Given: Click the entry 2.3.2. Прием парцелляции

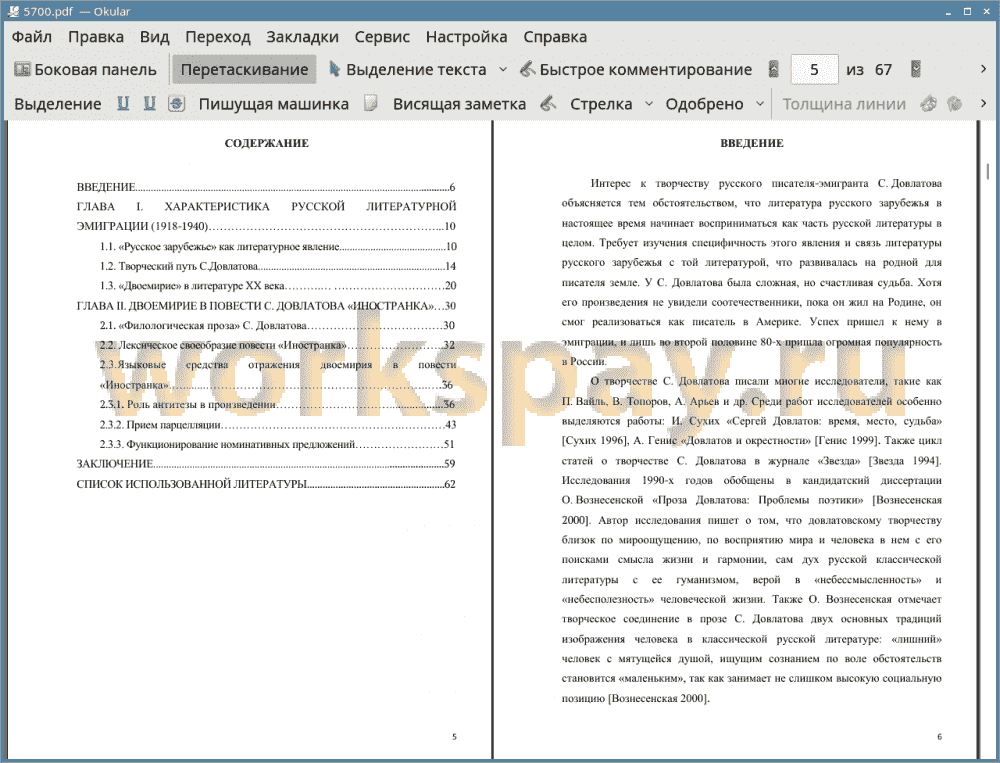Looking at the screenshot, I should coord(278,424).
